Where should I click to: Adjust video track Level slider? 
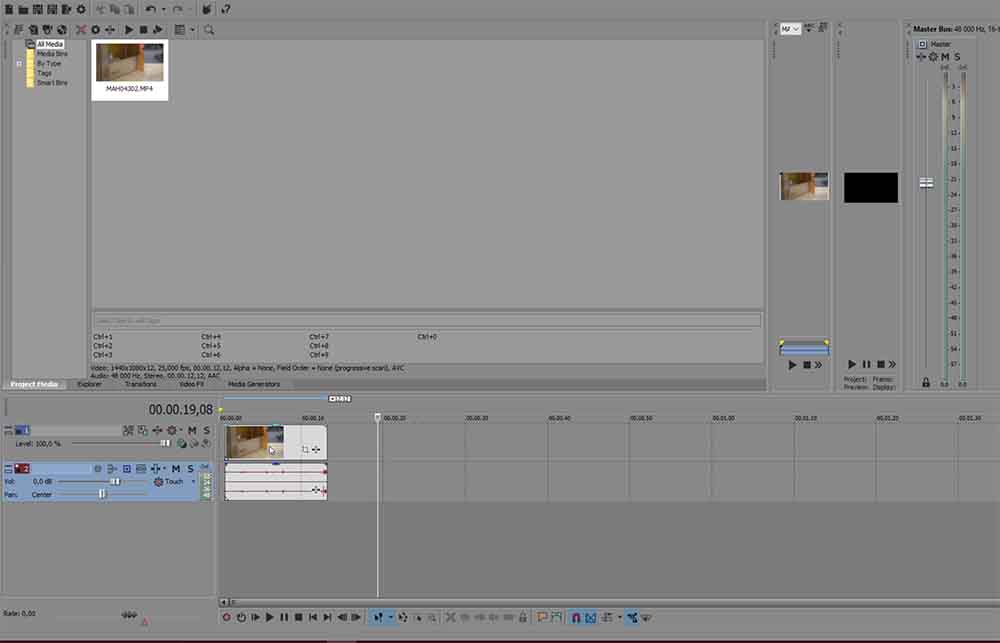click(x=165, y=443)
